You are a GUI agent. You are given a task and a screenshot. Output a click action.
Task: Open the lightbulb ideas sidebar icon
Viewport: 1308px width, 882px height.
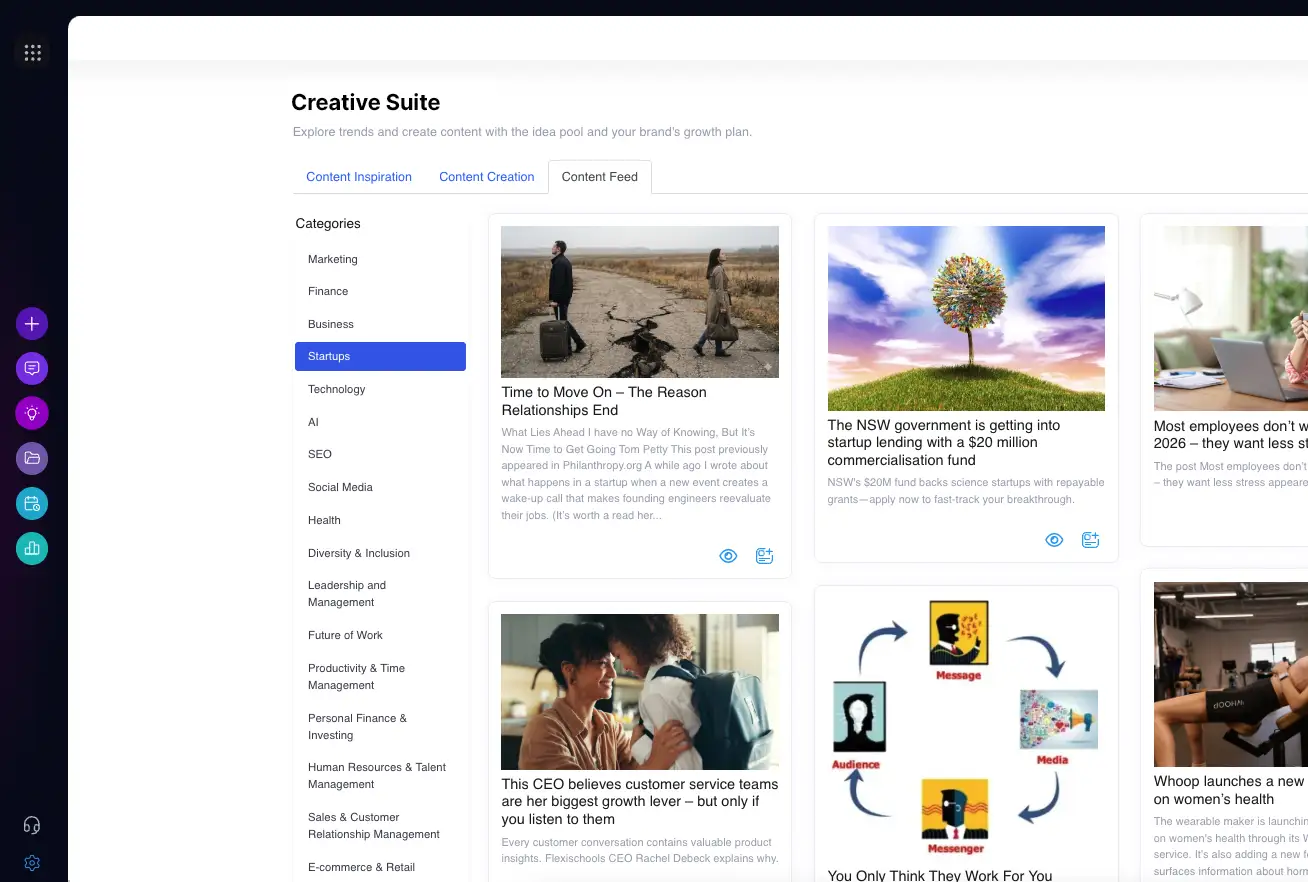[x=32, y=413]
